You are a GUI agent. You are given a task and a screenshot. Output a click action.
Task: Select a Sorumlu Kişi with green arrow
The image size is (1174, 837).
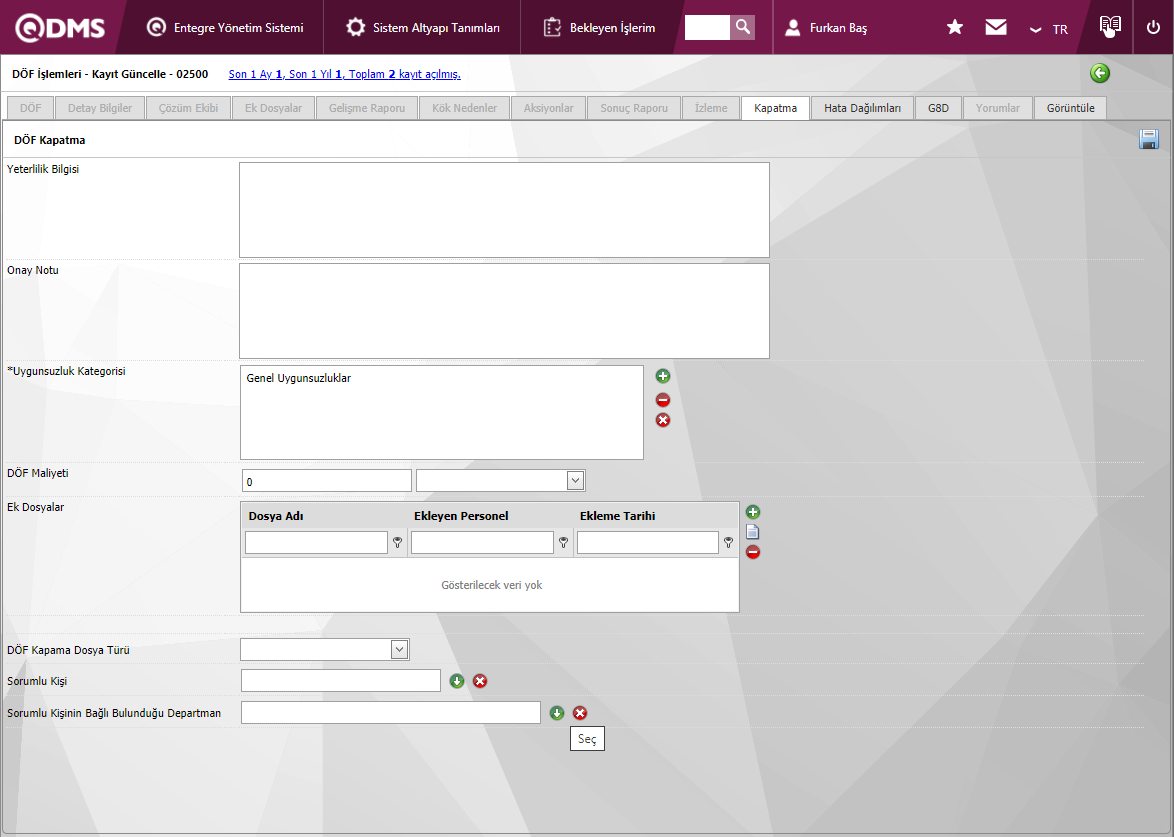(457, 681)
